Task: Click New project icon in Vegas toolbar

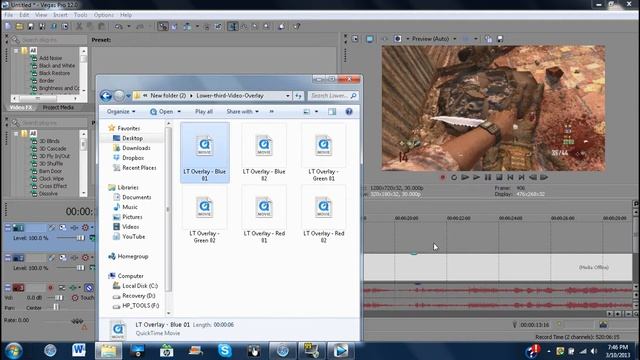Action: (8, 27)
